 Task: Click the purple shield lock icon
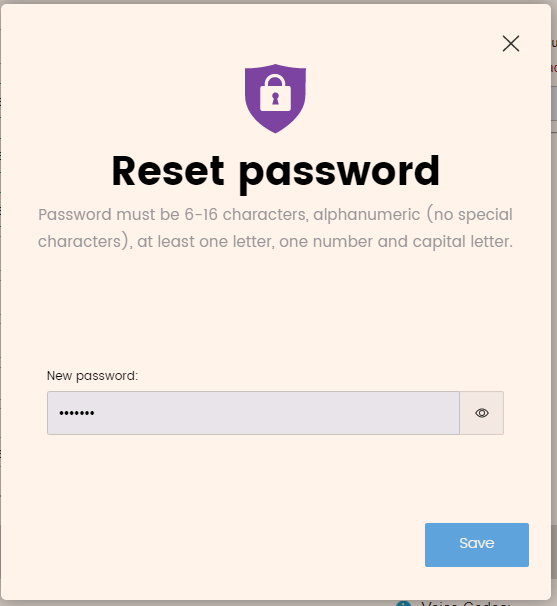point(275,99)
